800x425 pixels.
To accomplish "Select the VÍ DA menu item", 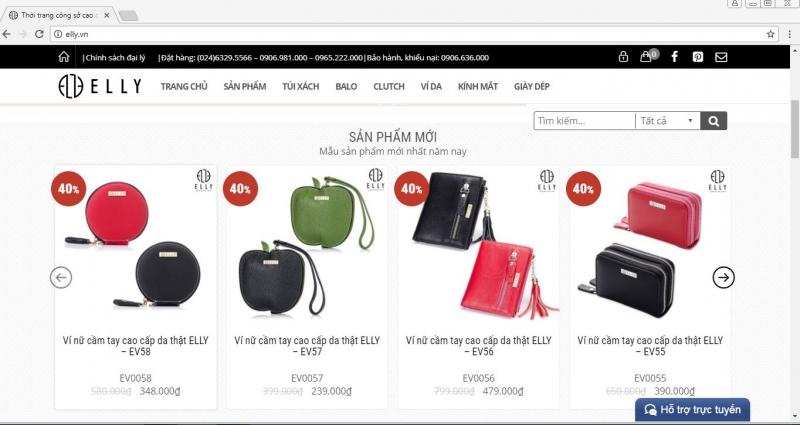I will [x=431, y=86].
